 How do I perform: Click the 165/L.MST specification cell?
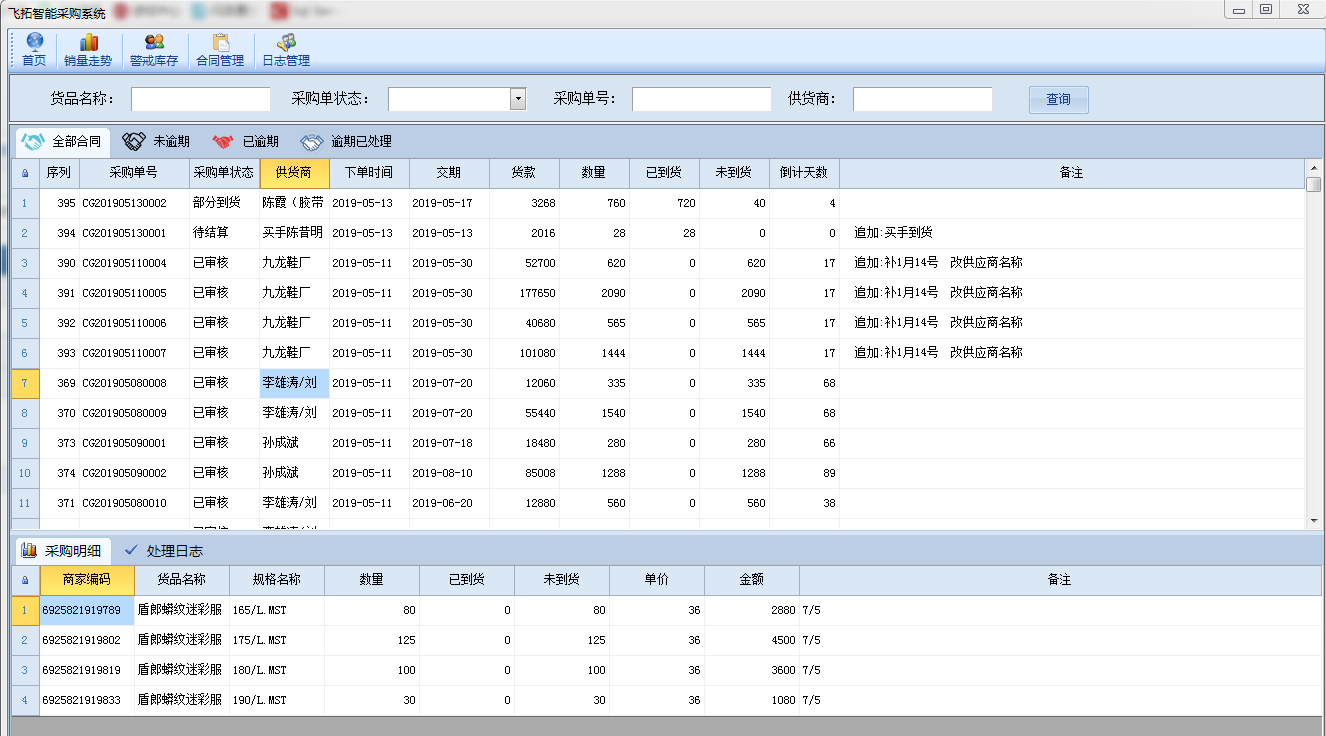(277, 610)
